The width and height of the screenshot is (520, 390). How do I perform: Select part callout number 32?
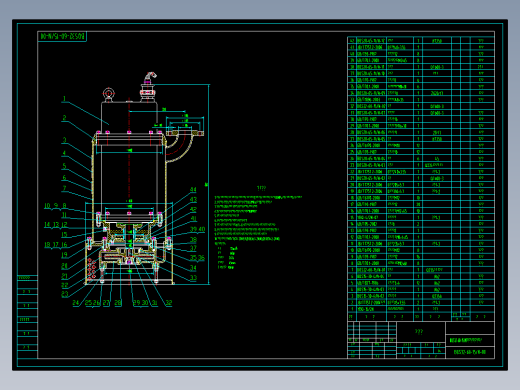pos(169,303)
